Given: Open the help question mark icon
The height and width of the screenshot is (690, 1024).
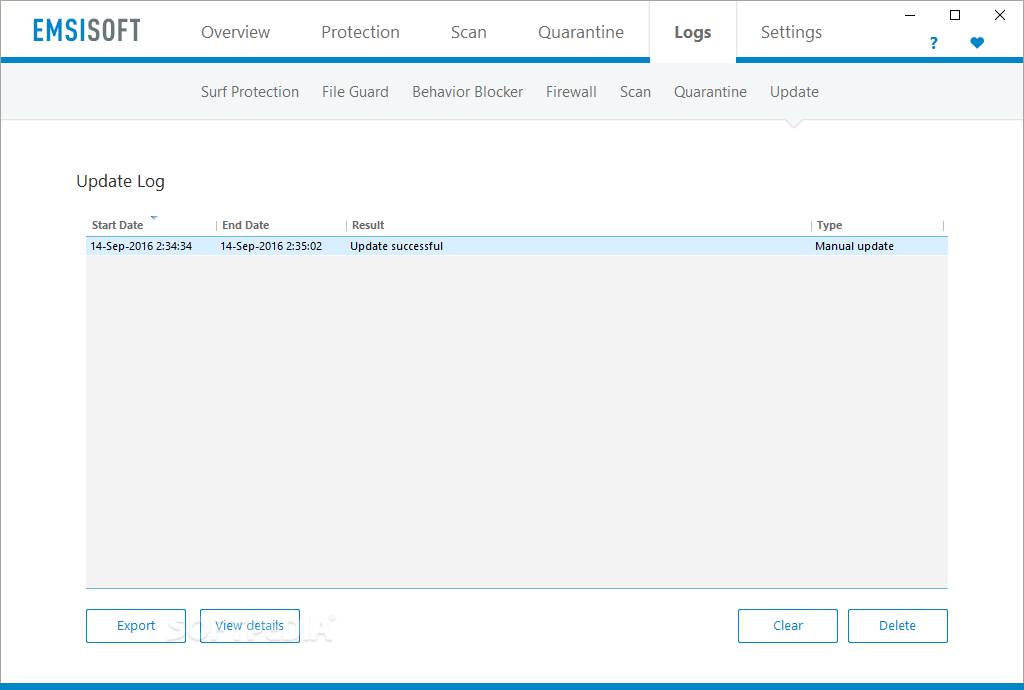Looking at the screenshot, I should 933,43.
